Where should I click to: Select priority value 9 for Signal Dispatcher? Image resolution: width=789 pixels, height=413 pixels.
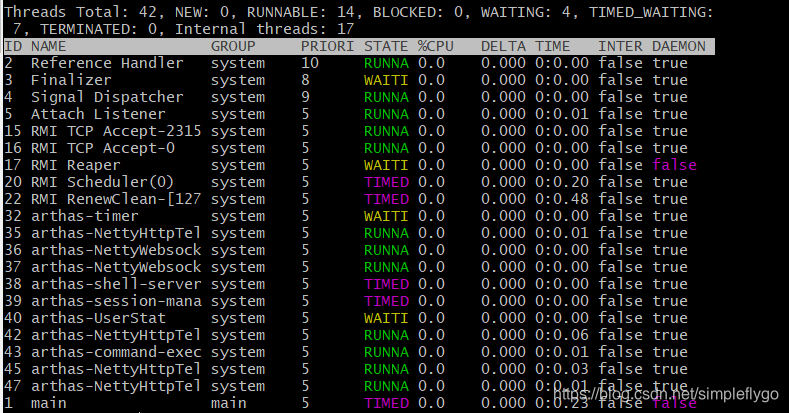point(305,98)
